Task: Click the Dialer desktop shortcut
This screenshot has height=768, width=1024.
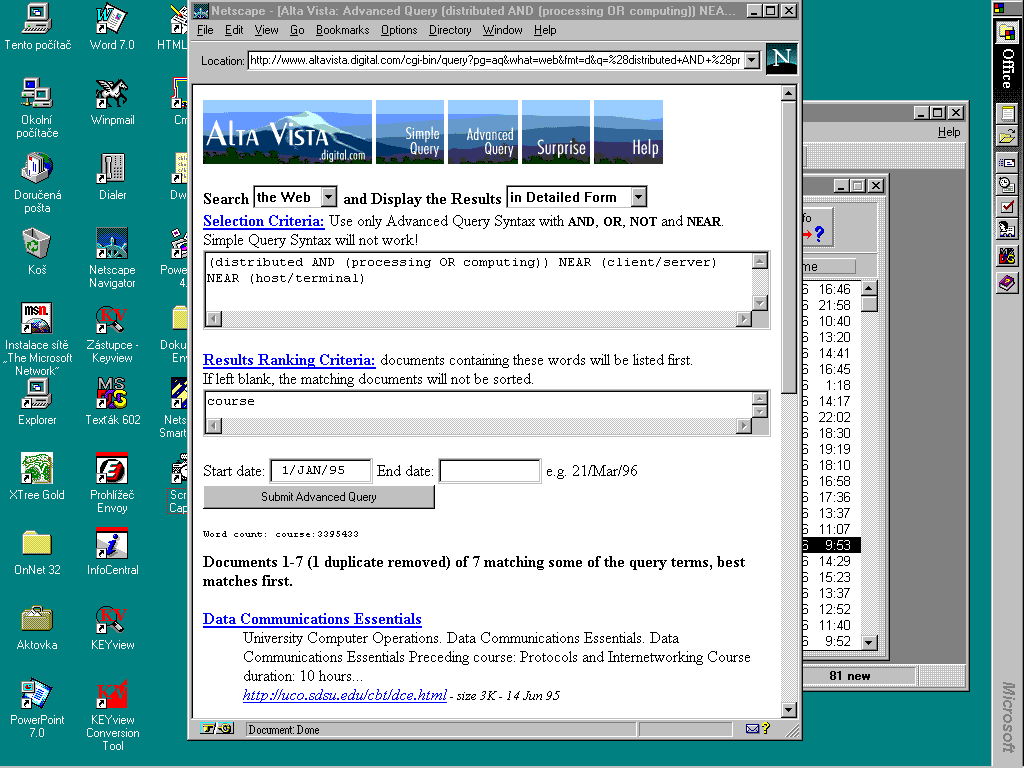Action: [112, 176]
